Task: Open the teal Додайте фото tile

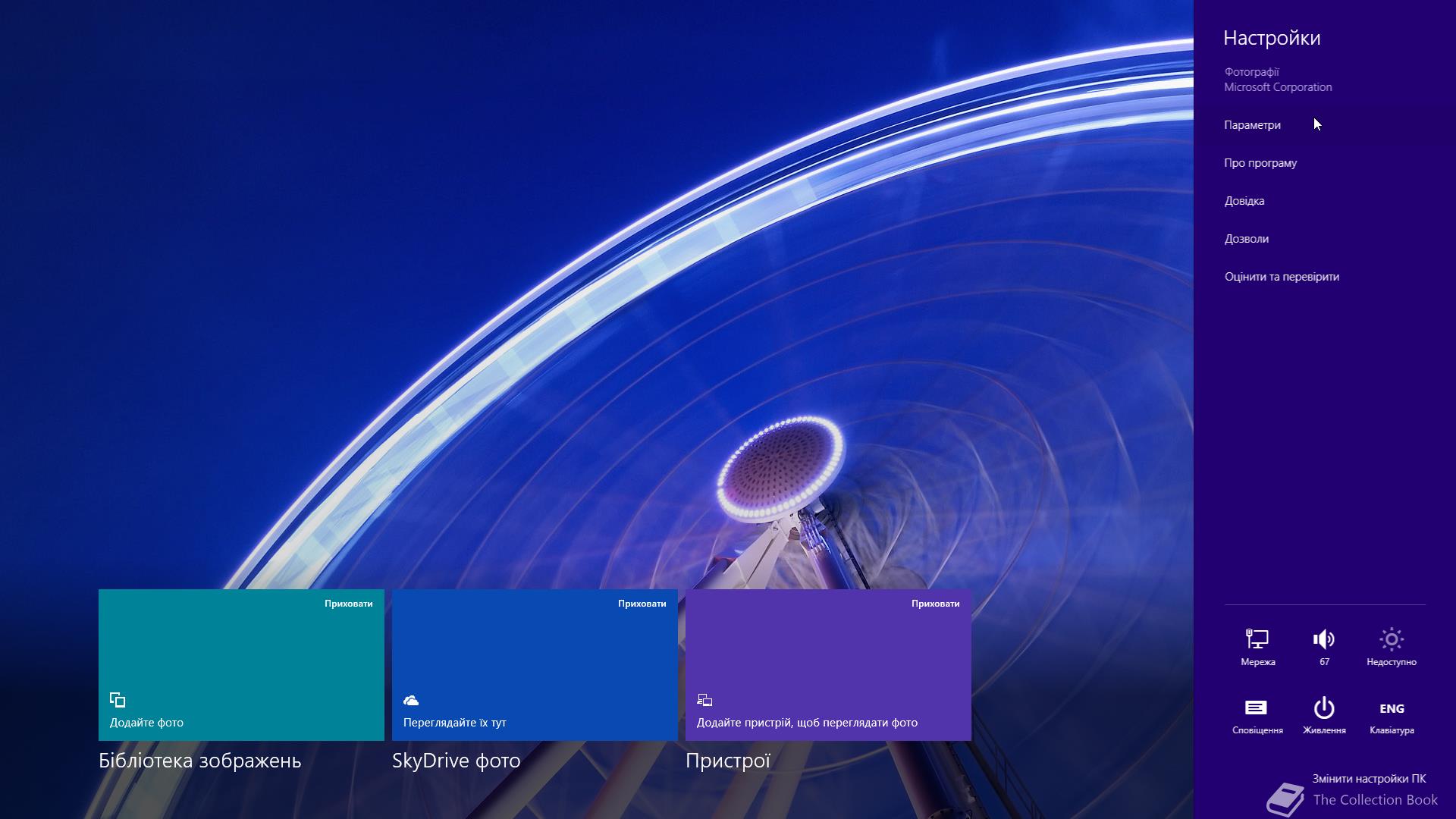Action: (241, 665)
